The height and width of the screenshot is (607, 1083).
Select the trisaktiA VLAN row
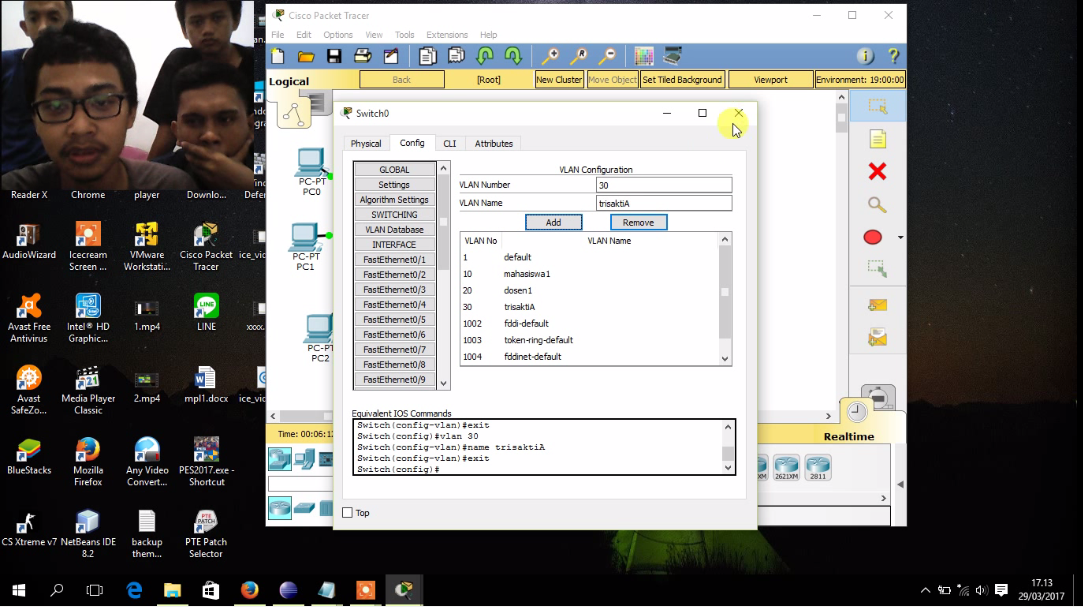591,307
